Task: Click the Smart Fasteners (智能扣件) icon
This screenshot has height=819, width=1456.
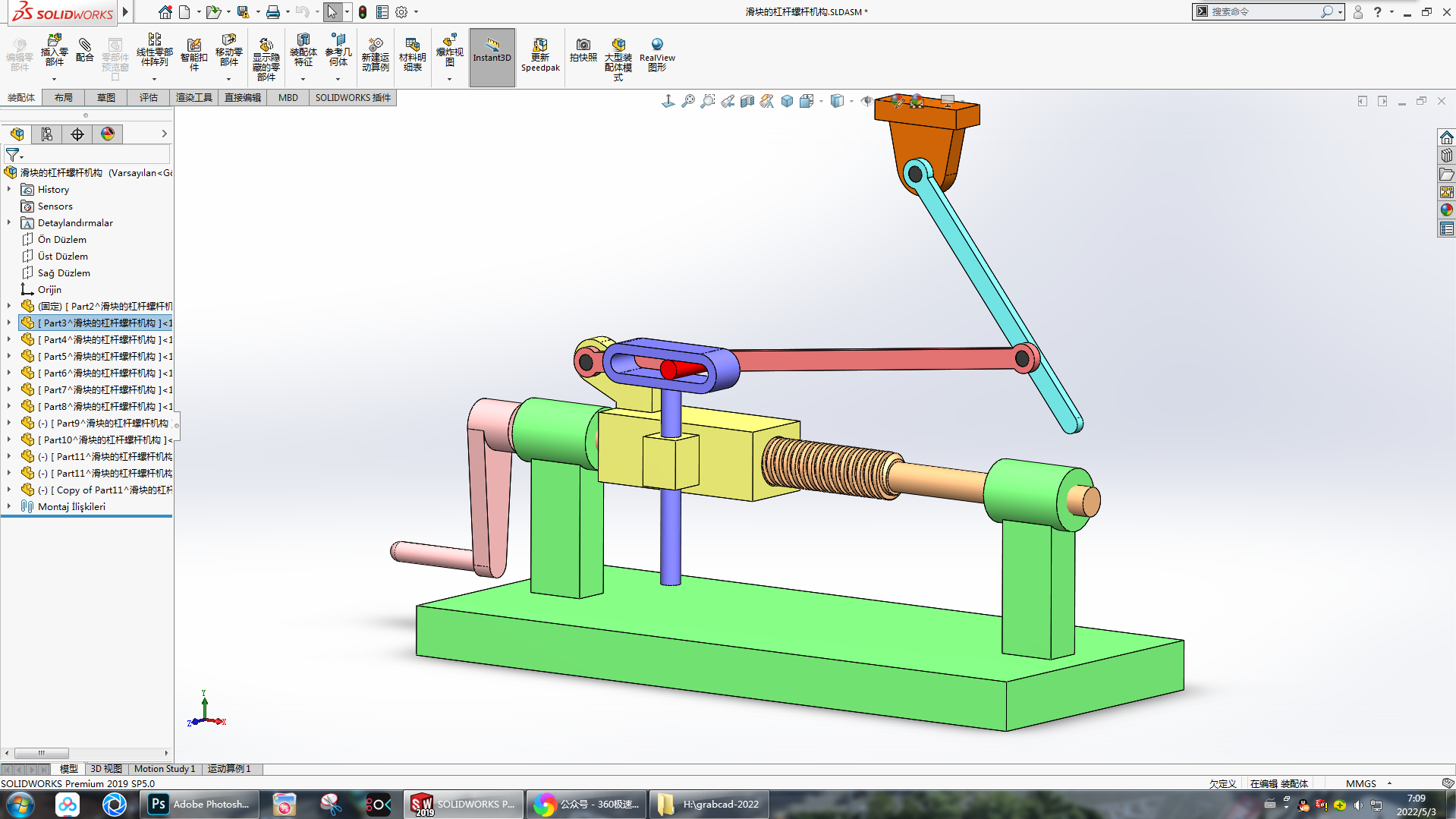Action: (193, 55)
